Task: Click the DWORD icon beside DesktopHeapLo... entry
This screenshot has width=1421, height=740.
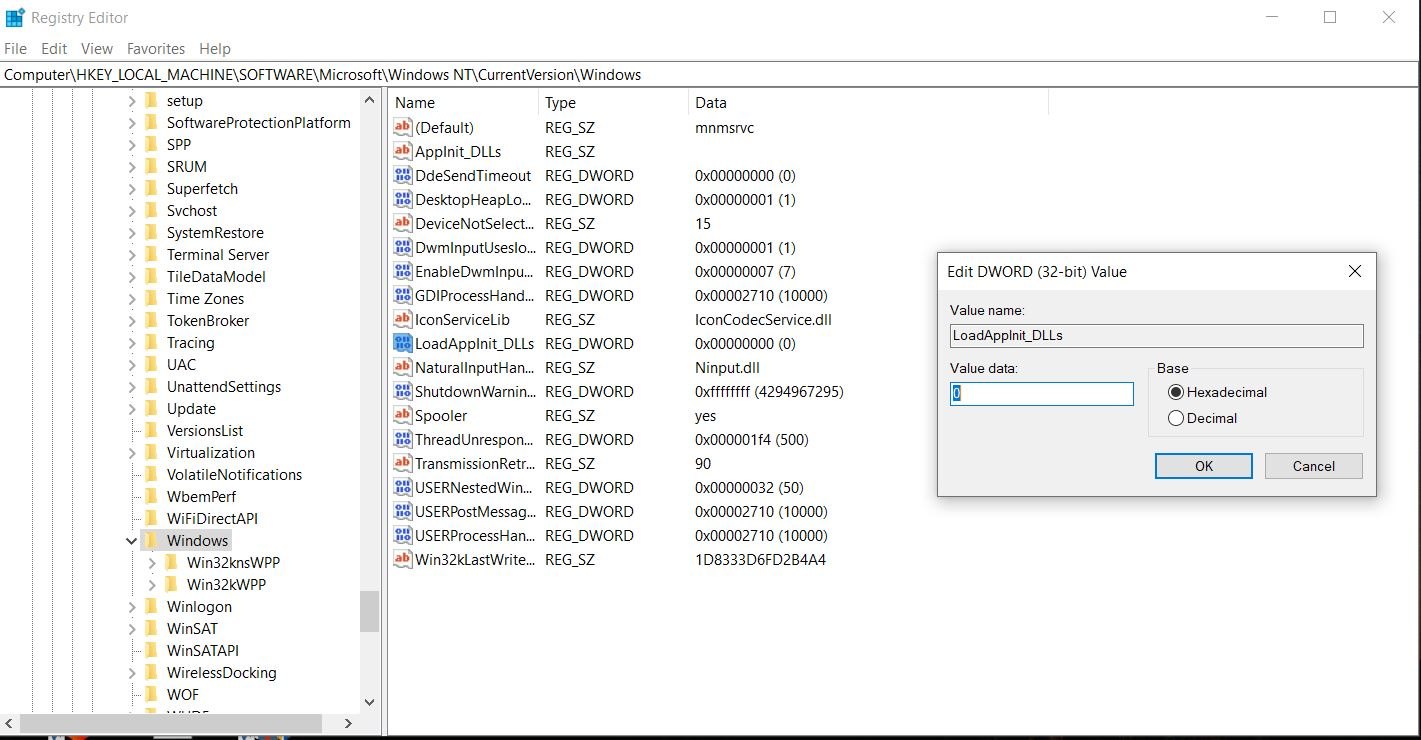Action: [x=403, y=199]
